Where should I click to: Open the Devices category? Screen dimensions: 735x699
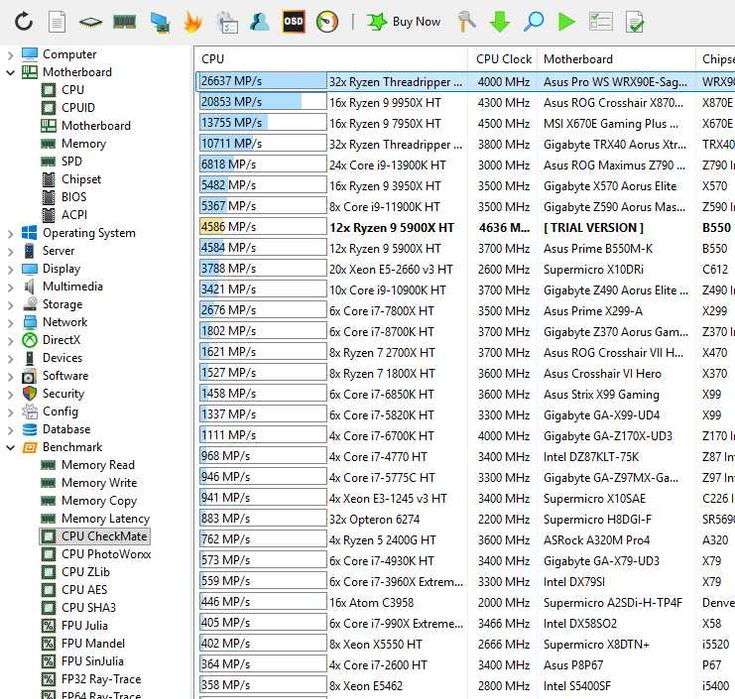point(62,358)
